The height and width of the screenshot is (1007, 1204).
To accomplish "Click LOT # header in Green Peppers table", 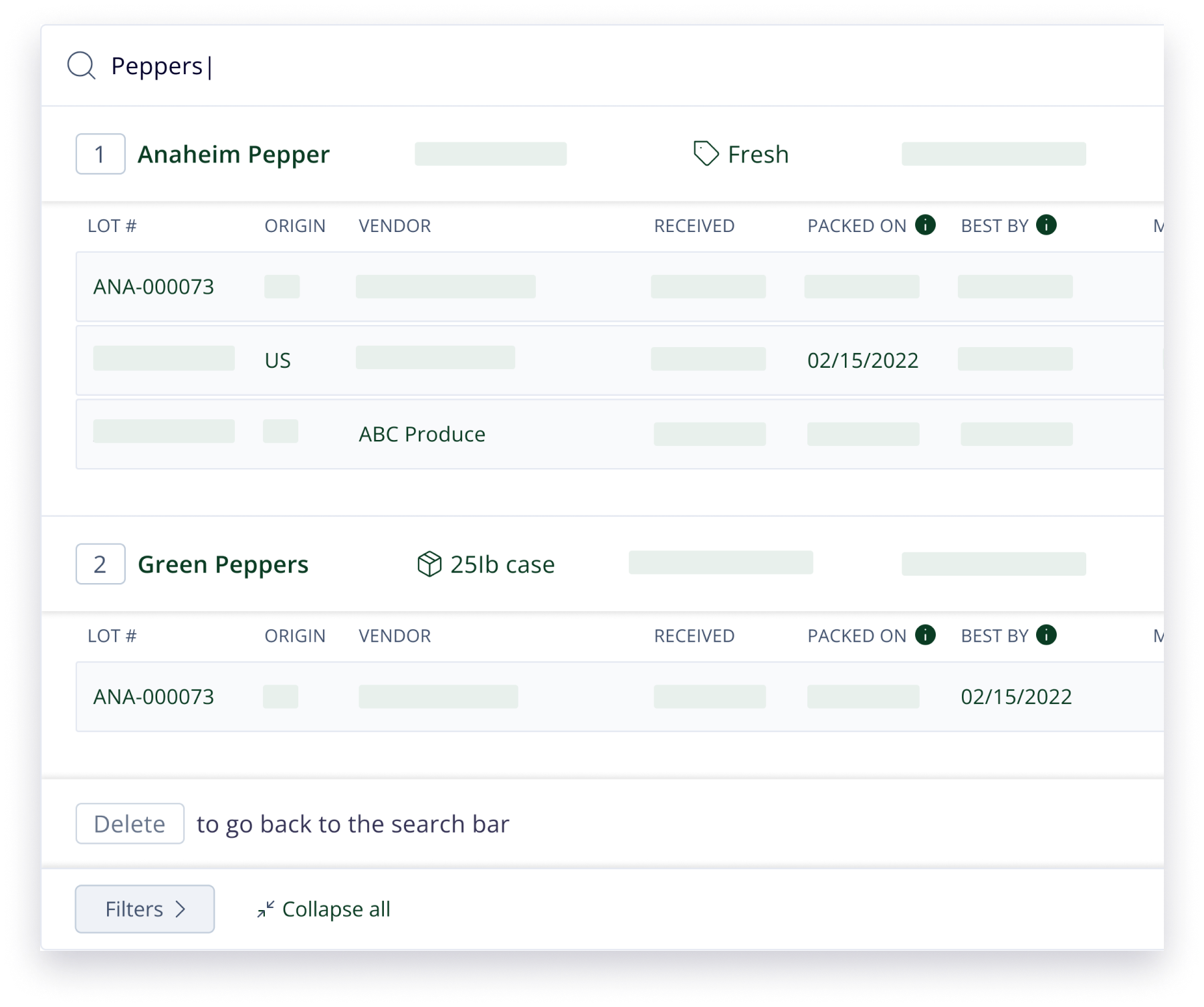I will click(112, 636).
